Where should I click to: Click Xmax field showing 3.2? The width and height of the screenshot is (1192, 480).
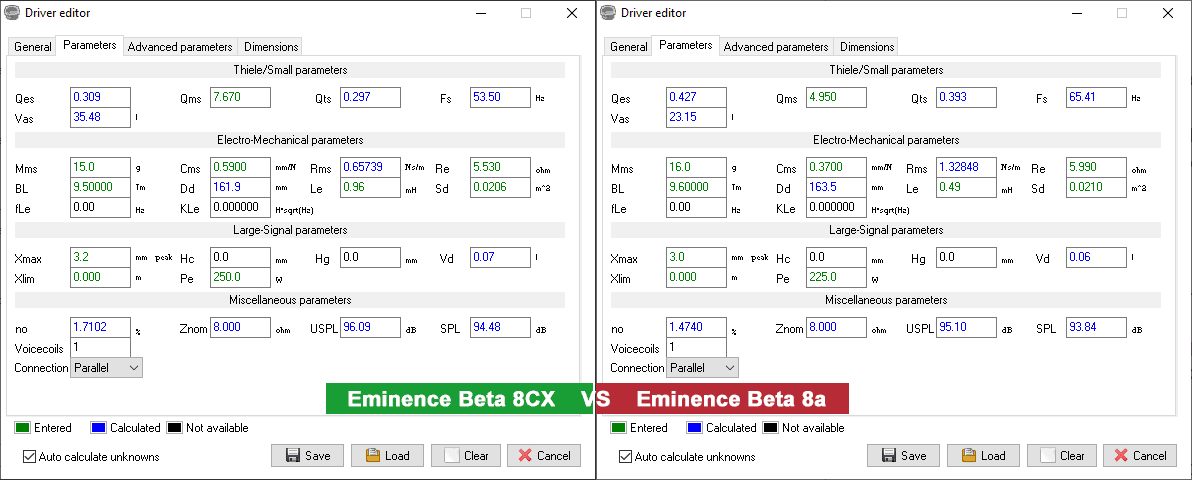tap(100, 257)
